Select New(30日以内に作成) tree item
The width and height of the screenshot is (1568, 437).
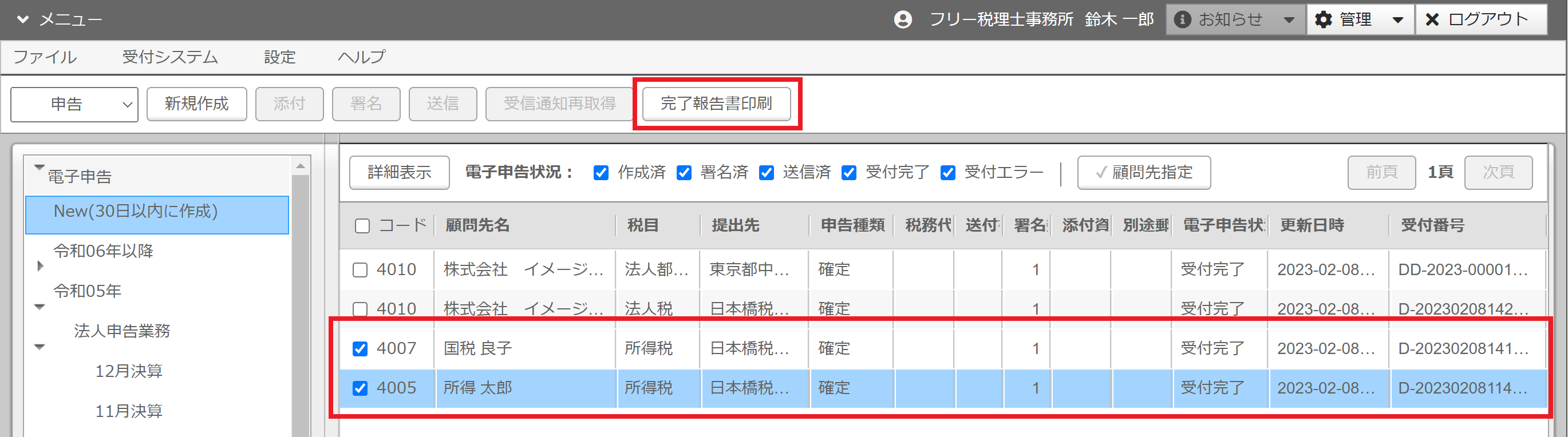click(157, 214)
